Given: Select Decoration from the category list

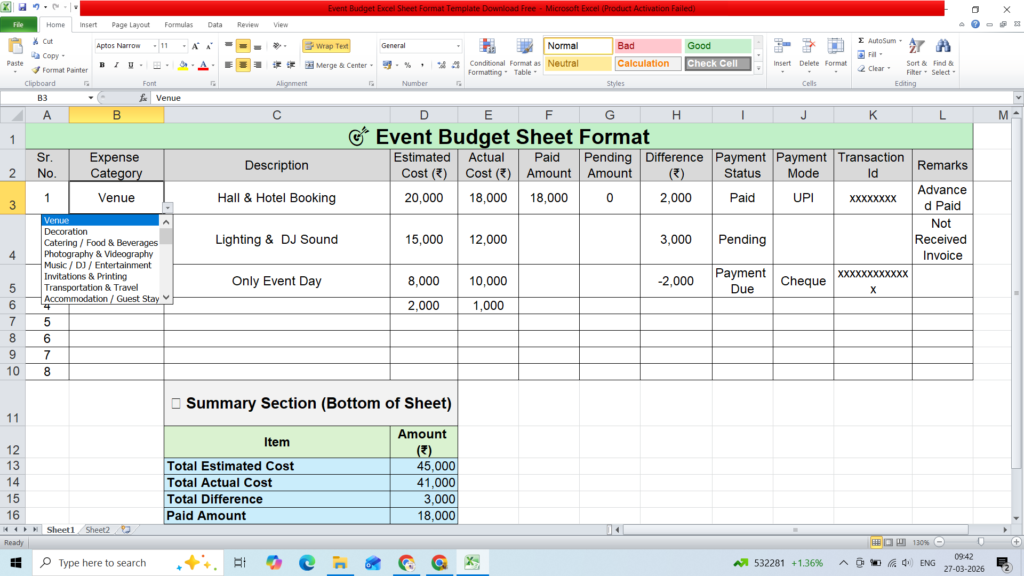Looking at the screenshot, I should coord(101,232).
